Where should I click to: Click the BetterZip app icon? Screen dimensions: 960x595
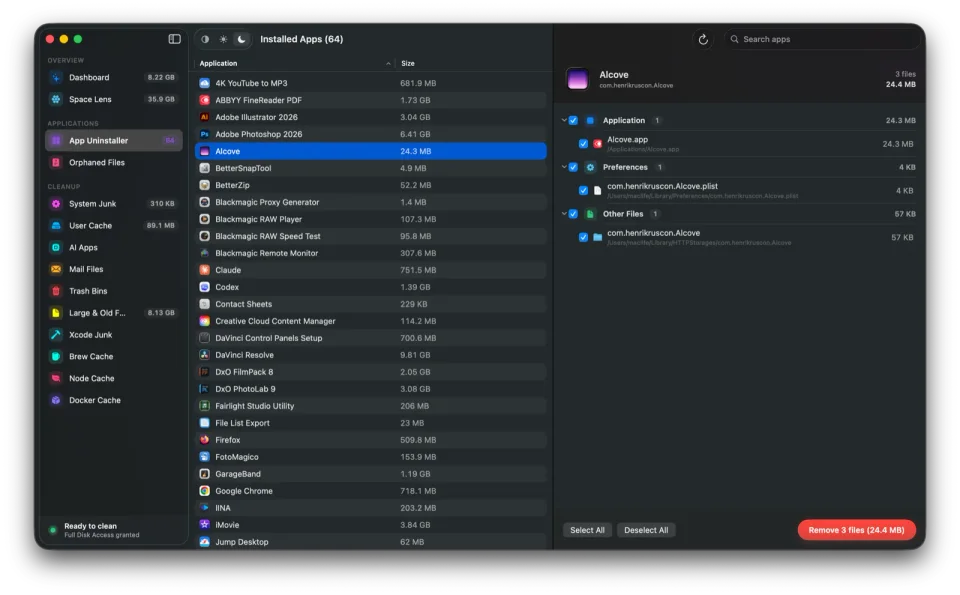(x=204, y=185)
